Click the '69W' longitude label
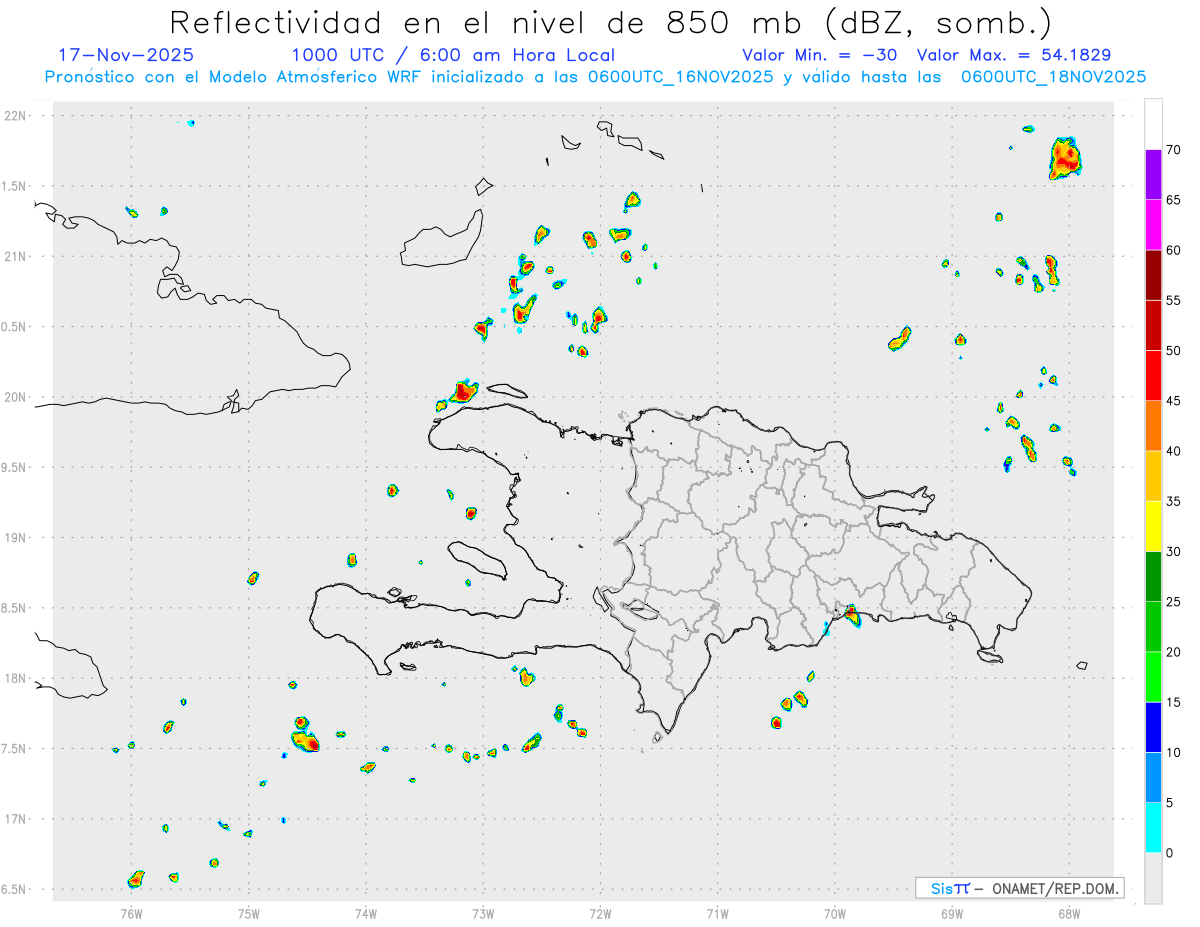 point(952,914)
